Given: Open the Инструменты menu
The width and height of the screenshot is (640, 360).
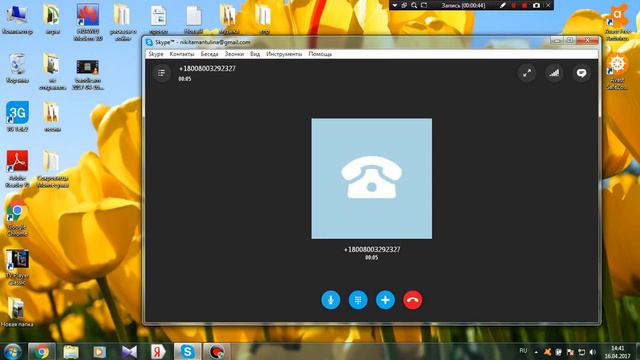Looking at the screenshot, I should click(284, 54).
